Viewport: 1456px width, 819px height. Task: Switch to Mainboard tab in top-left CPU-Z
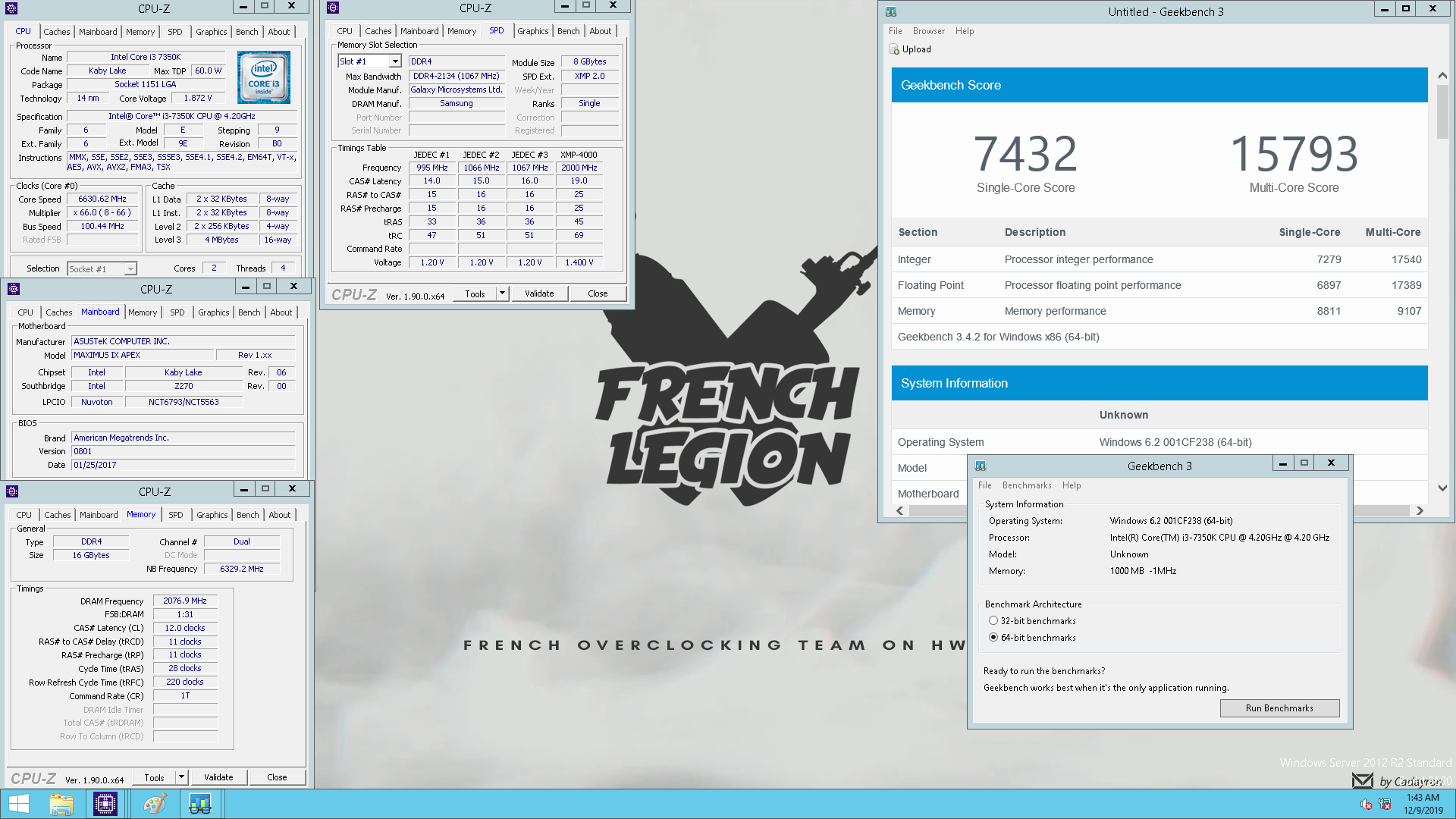pos(98,32)
